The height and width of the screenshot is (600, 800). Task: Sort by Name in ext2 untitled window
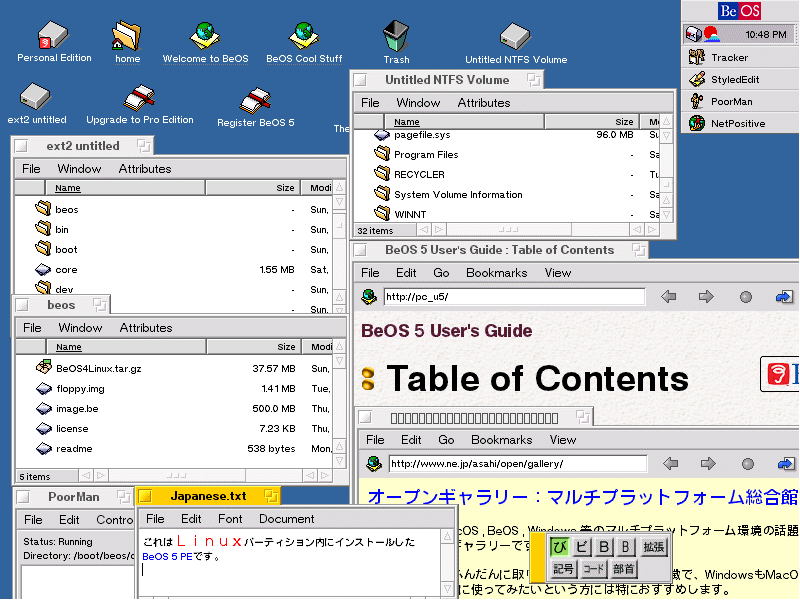tap(125, 188)
